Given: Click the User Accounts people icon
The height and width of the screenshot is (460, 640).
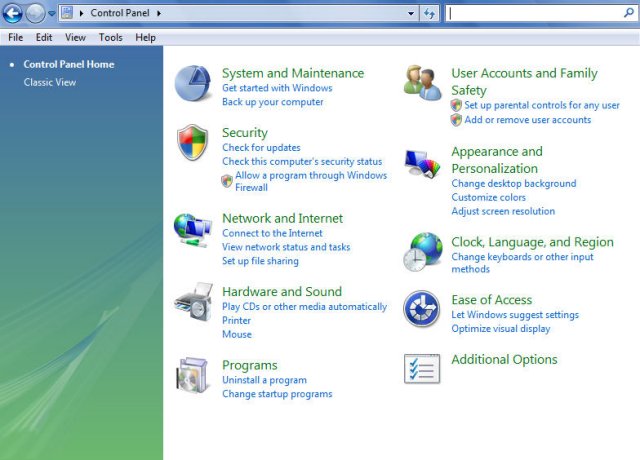Looking at the screenshot, I should 422,83.
